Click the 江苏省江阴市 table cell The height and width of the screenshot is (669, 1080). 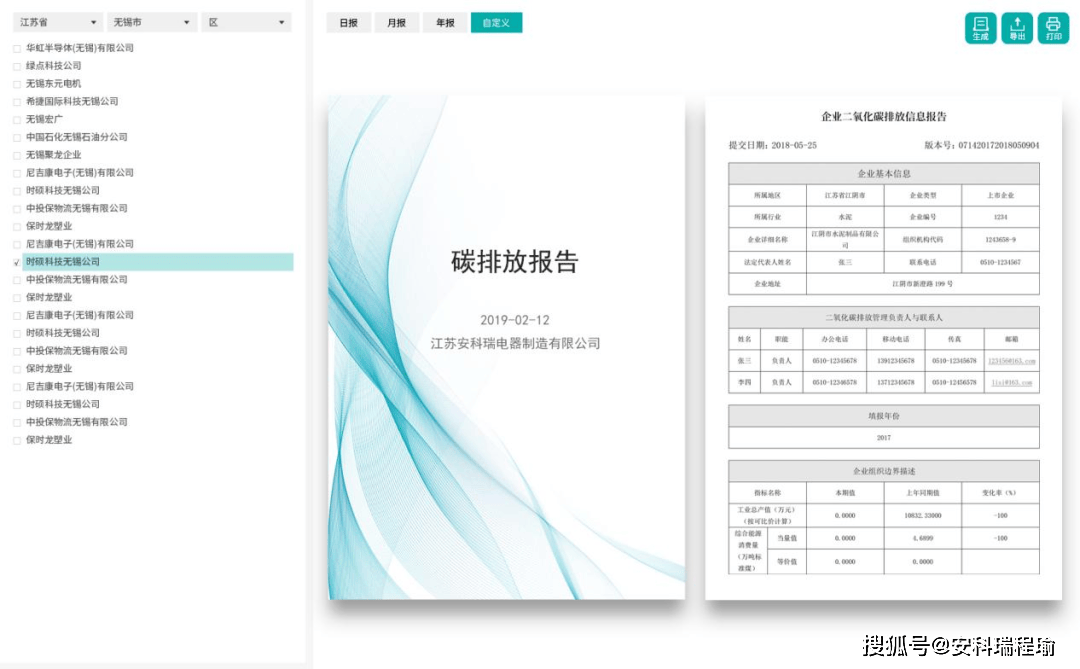point(845,196)
